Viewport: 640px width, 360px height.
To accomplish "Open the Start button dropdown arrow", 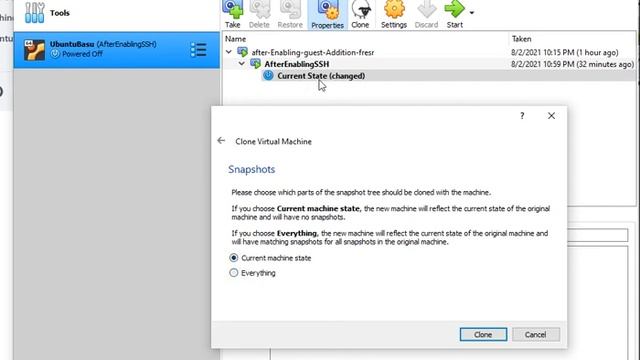I will 471,13.
